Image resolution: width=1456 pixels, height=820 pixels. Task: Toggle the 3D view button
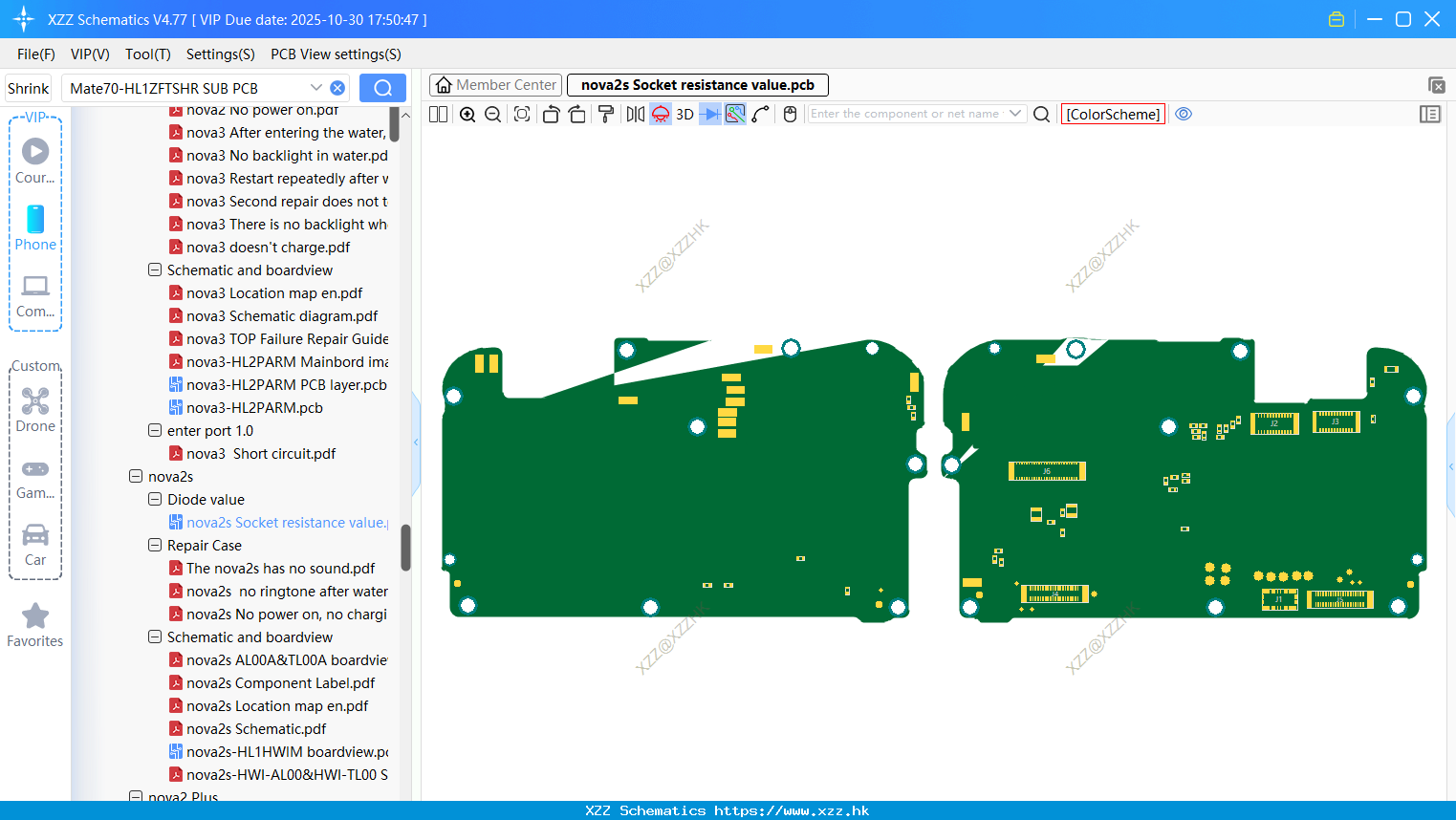click(x=685, y=115)
